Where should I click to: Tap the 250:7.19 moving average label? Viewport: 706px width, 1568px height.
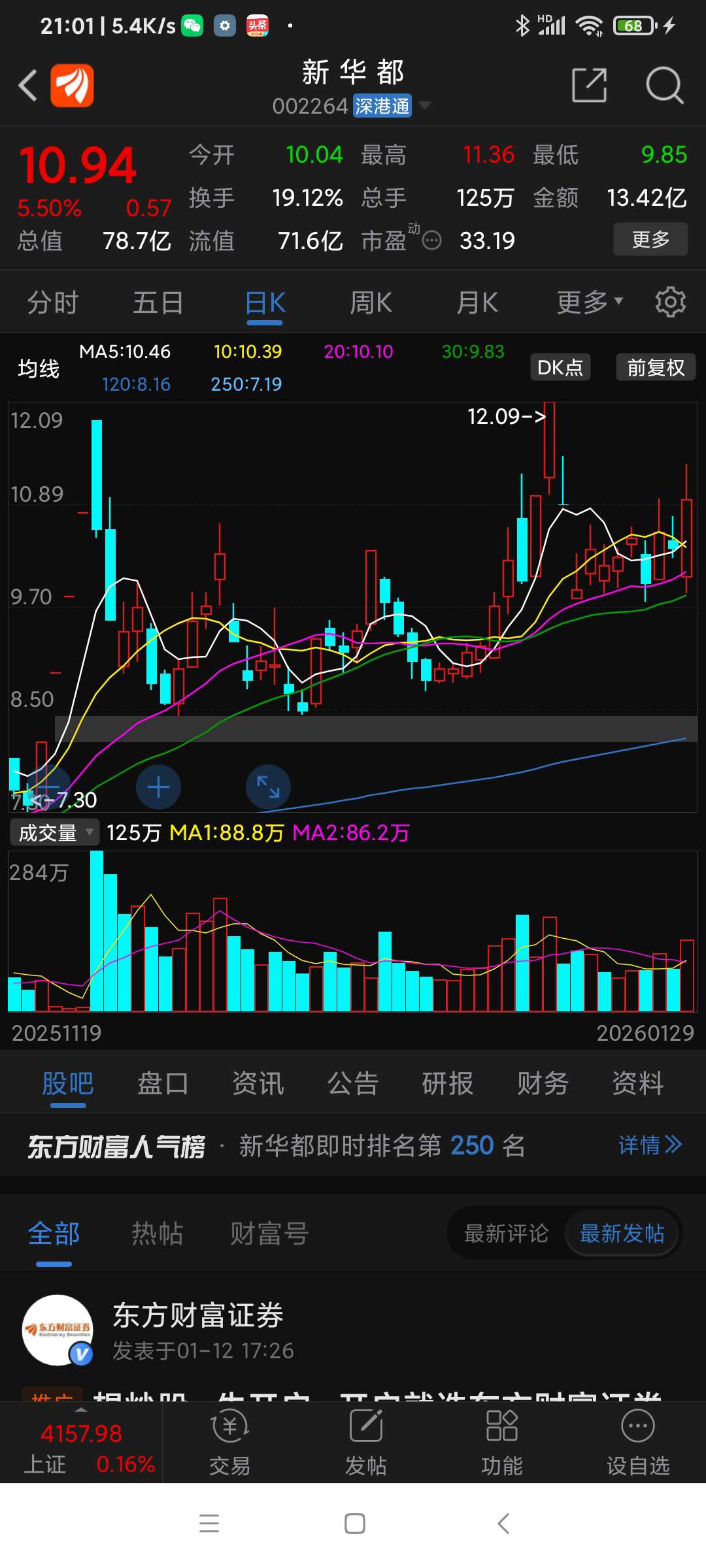246,384
